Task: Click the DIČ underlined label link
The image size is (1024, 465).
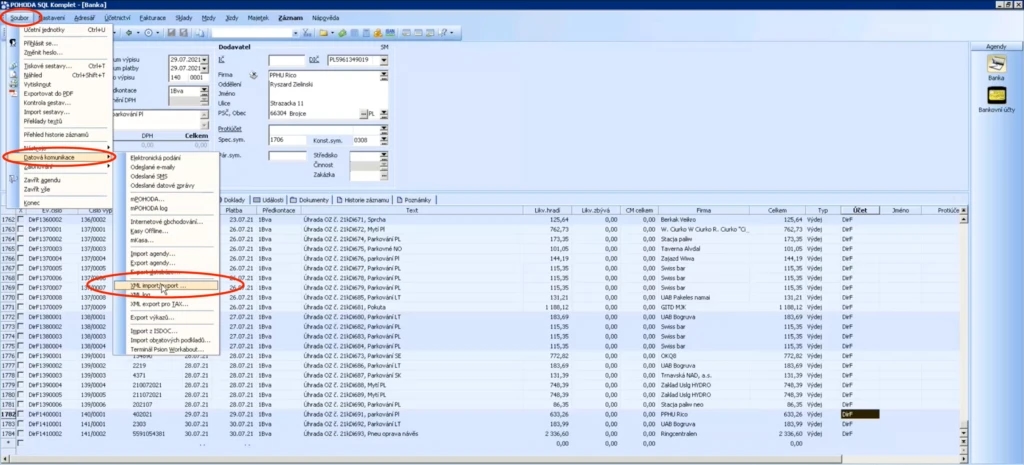Action: pos(313,60)
